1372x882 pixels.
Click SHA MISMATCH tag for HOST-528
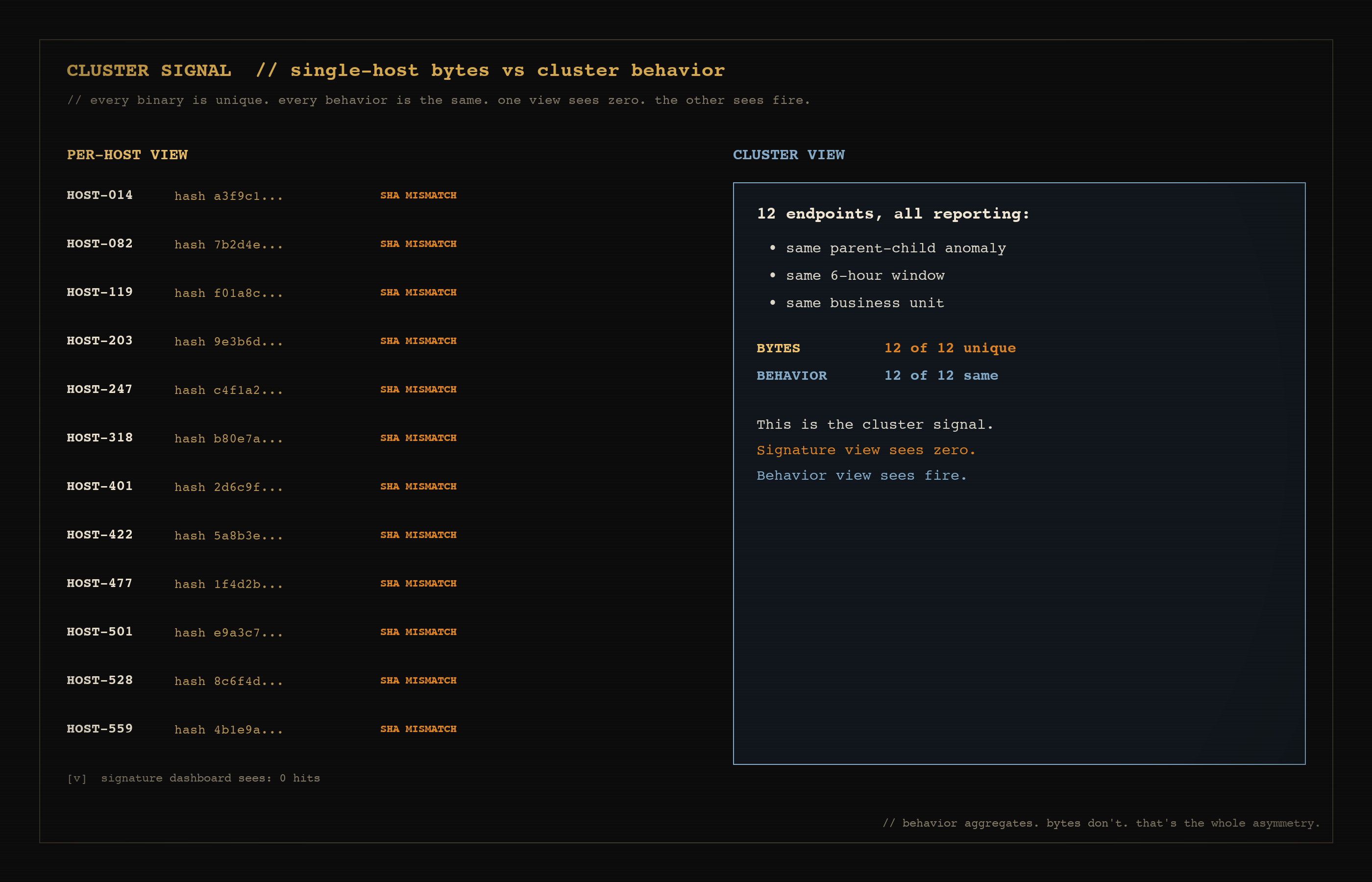coord(418,681)
